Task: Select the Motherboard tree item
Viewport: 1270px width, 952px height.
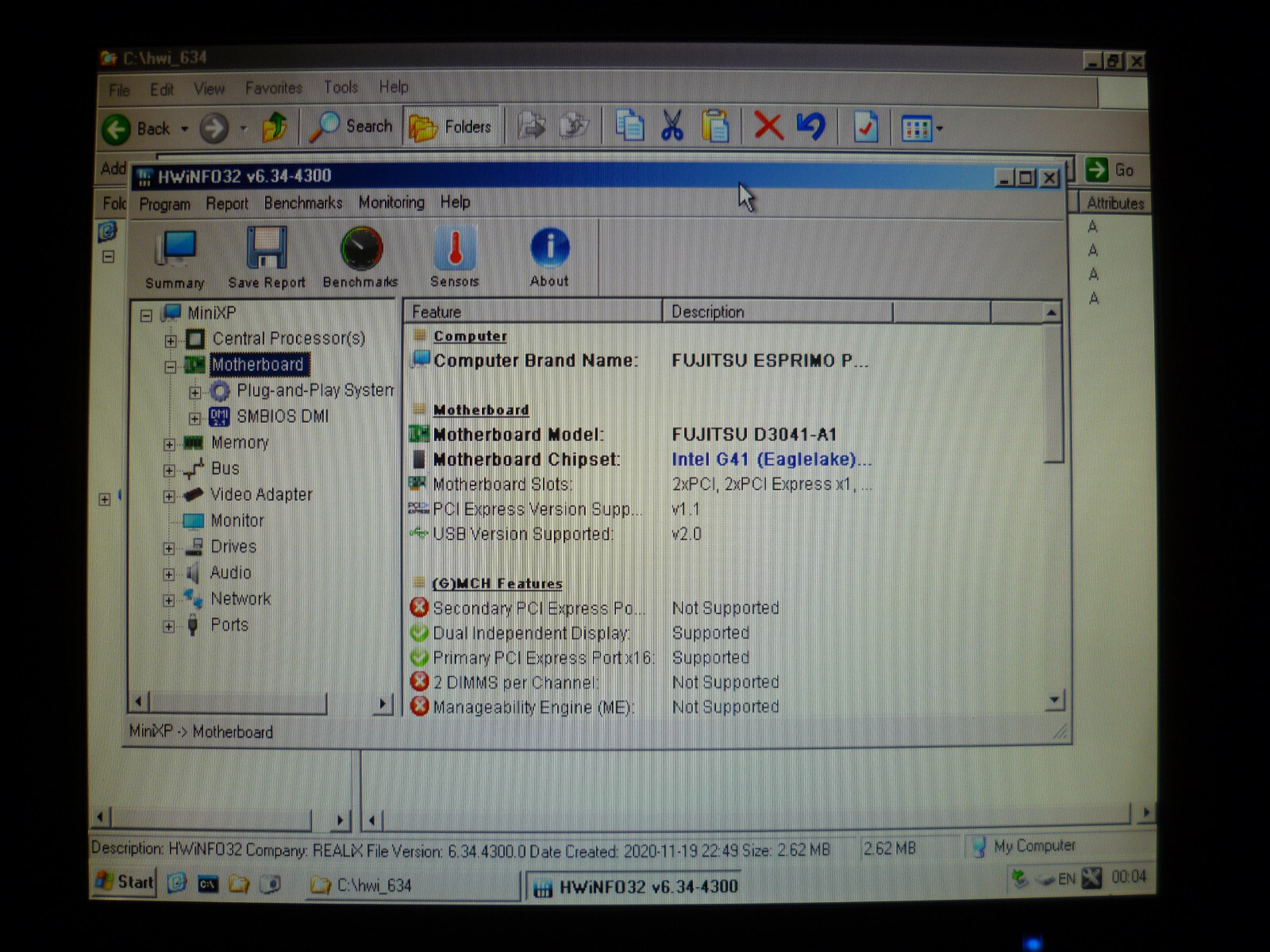Action: point(258,365)
